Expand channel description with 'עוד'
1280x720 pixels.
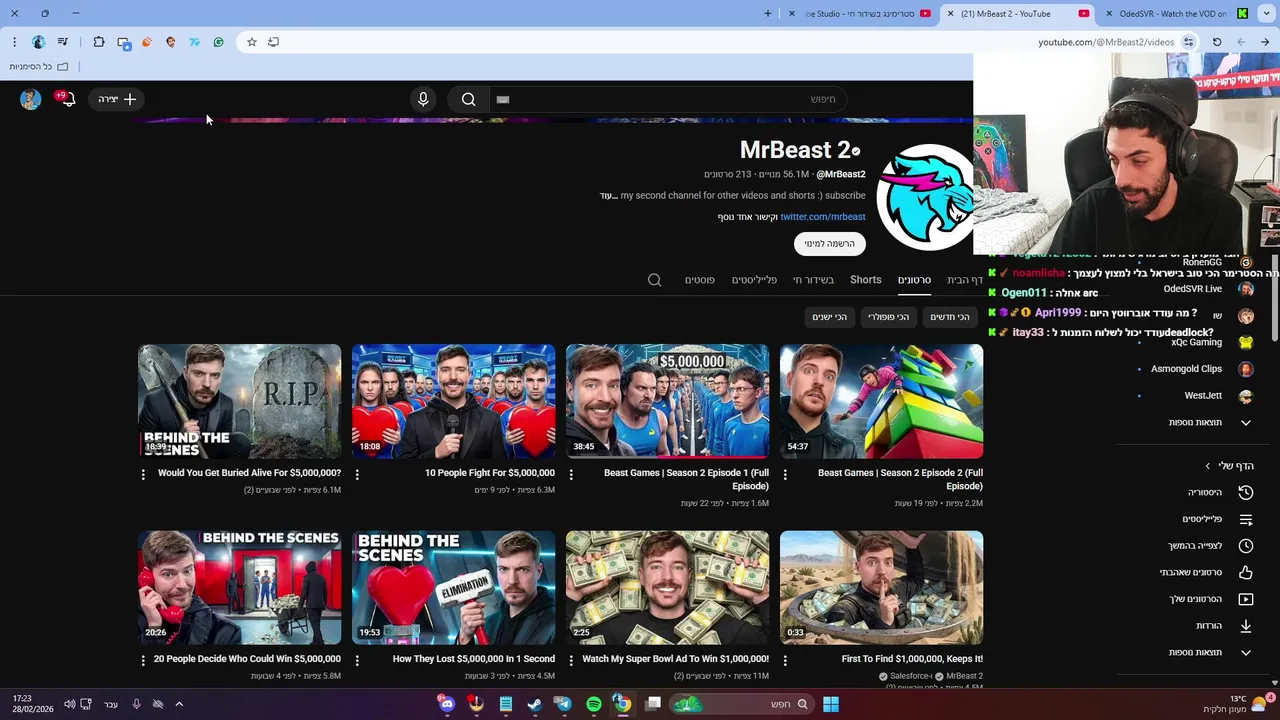(x=607, y=196)
